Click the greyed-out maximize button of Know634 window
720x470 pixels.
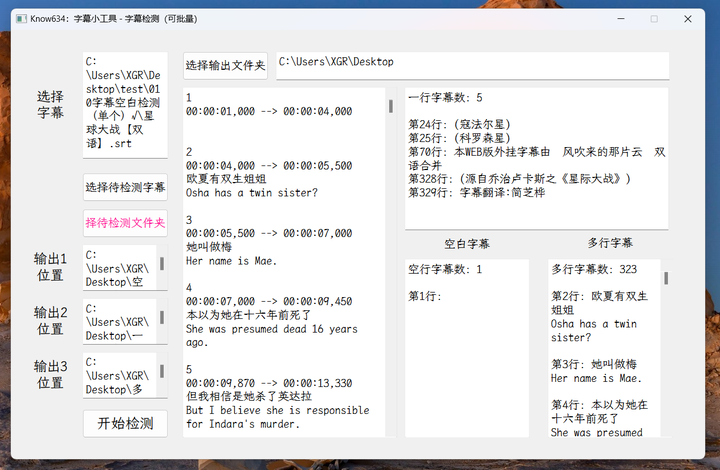(x=654, y=19)
